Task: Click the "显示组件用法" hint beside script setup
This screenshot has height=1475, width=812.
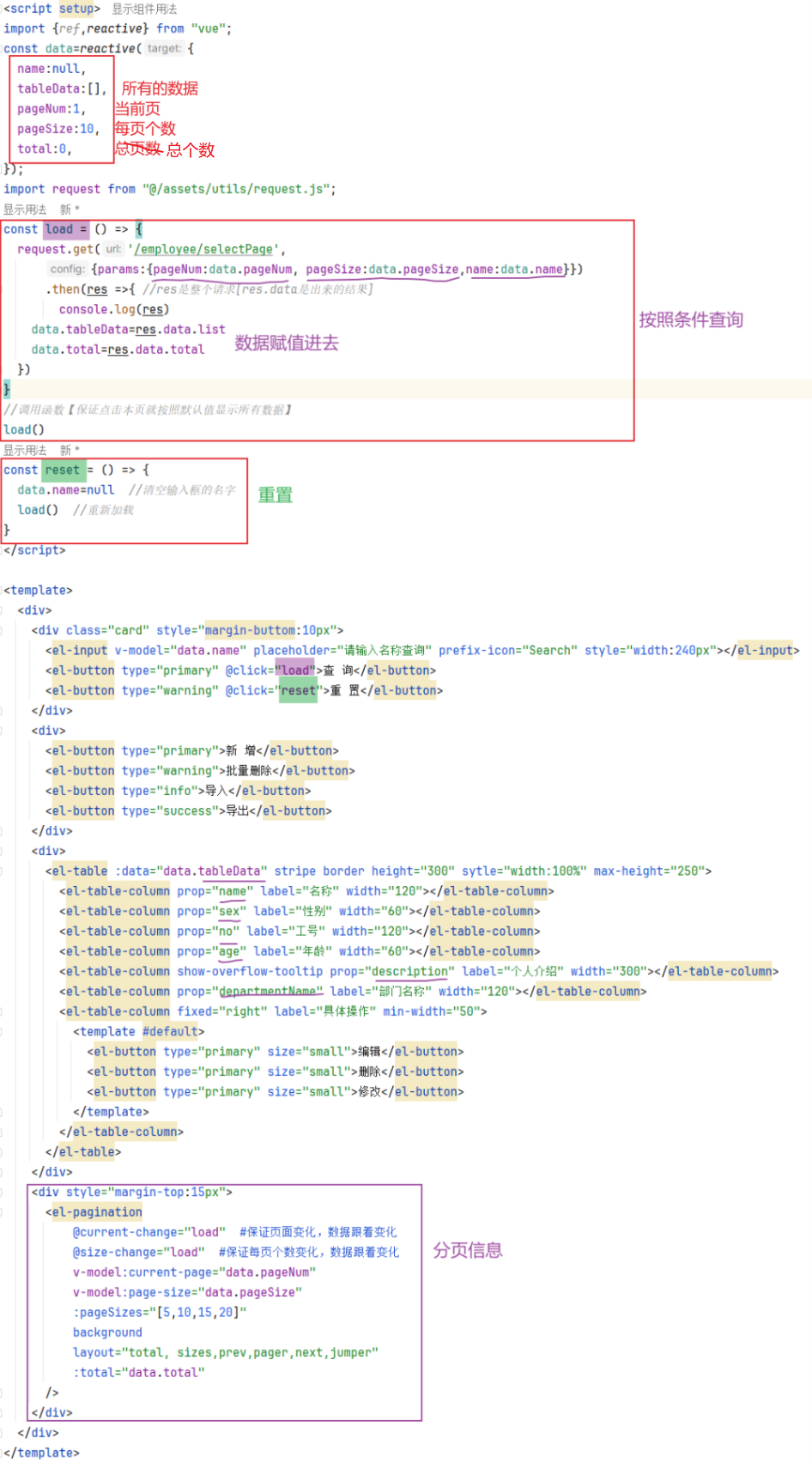Action: 144,9
